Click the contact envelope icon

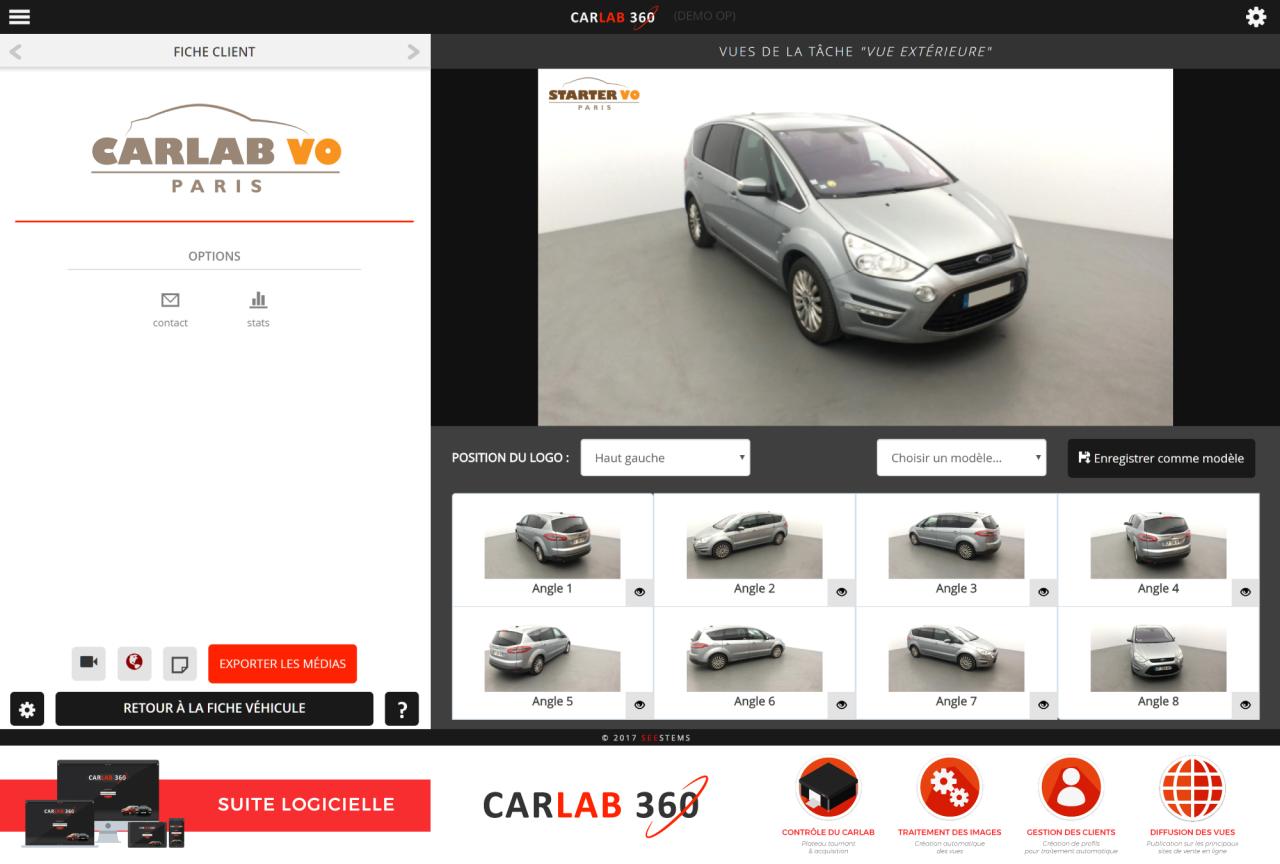tap(170, 300)
